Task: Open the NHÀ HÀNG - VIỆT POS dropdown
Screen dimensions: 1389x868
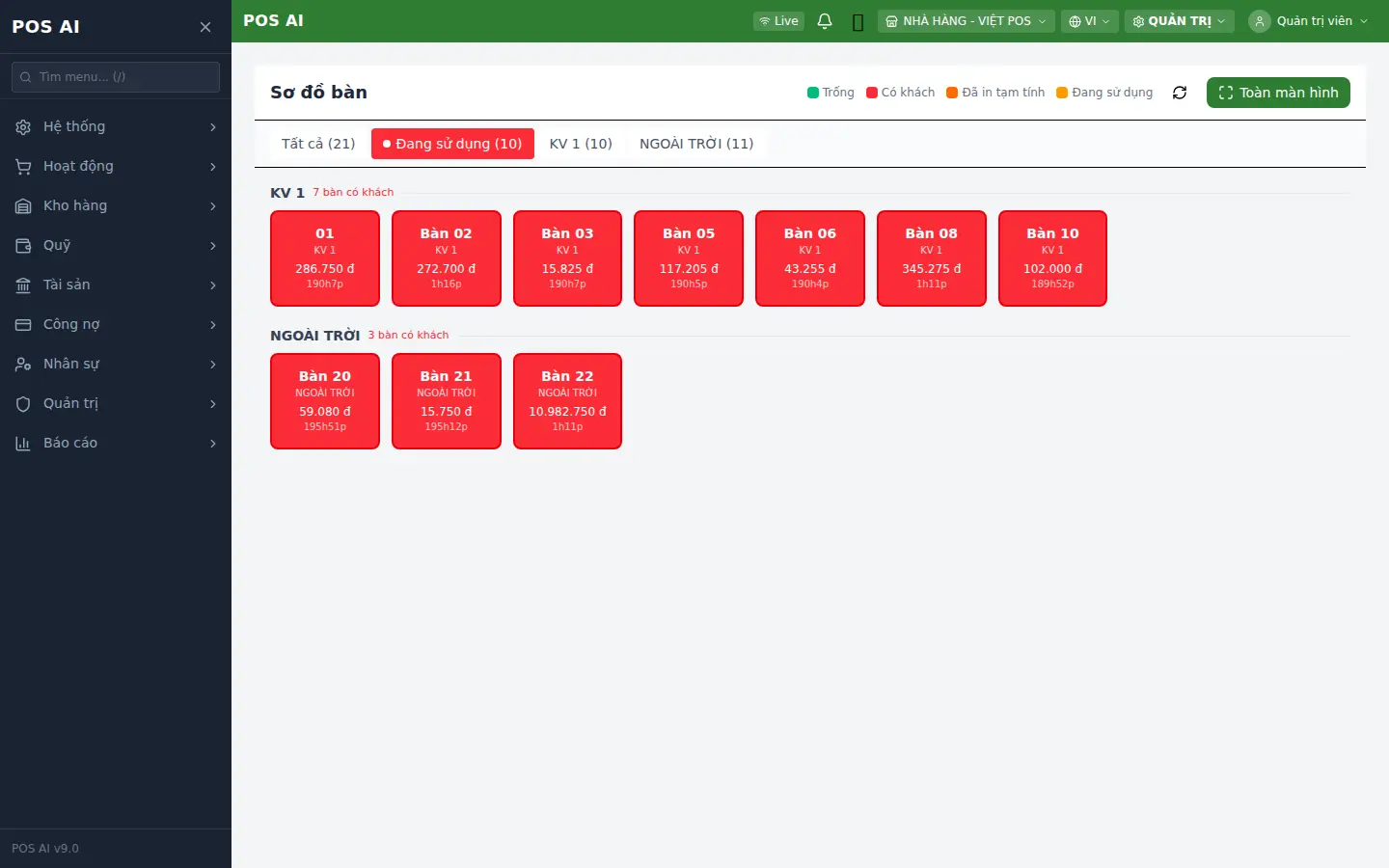Action: click(966, 21)
